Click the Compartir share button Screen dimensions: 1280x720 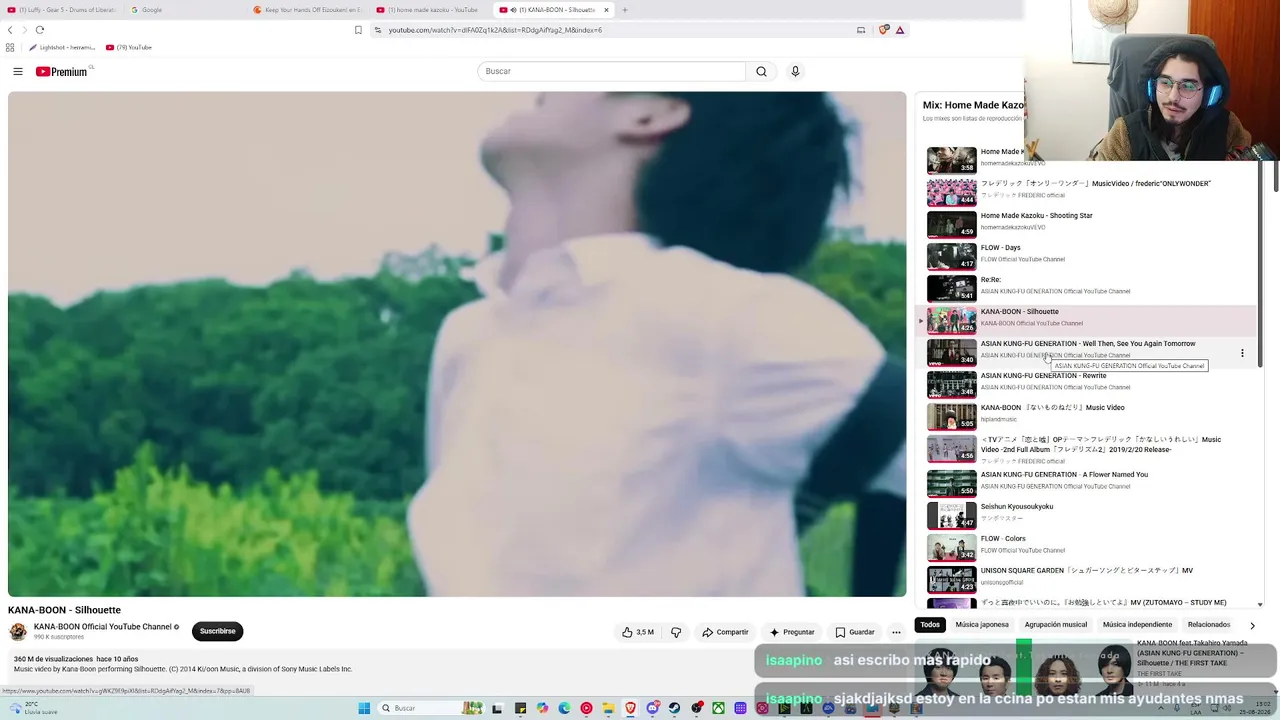tap(725, 632)
